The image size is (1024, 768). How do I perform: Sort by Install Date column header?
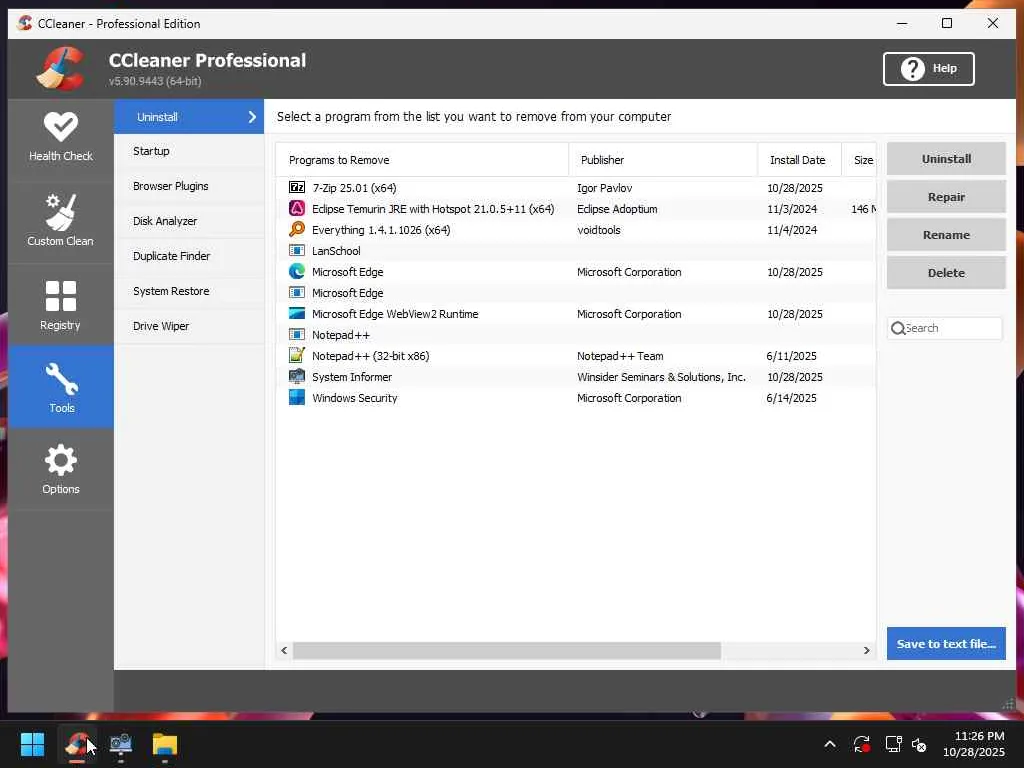click(799, 160)
